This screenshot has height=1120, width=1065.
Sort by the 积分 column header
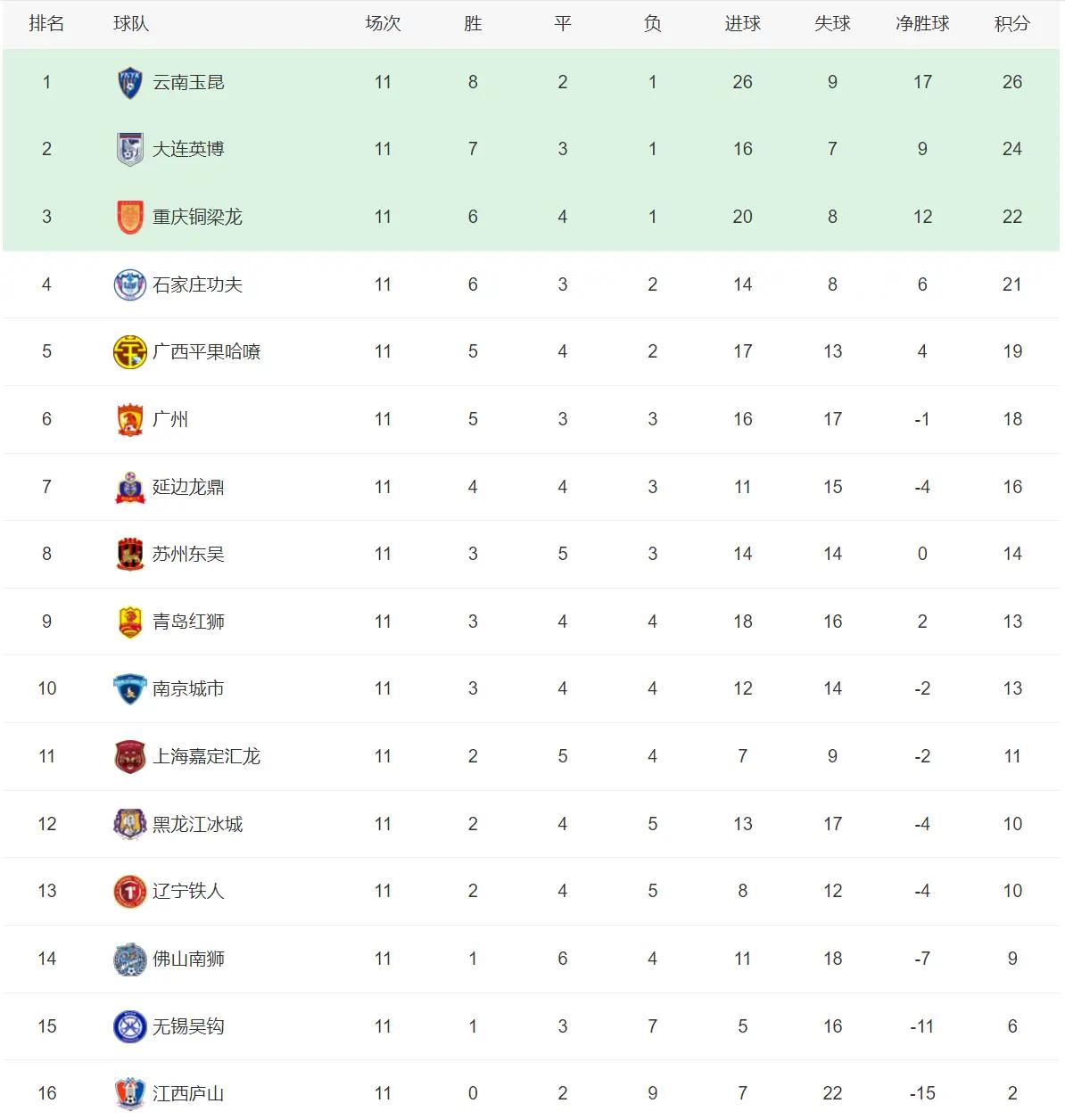1012,24
